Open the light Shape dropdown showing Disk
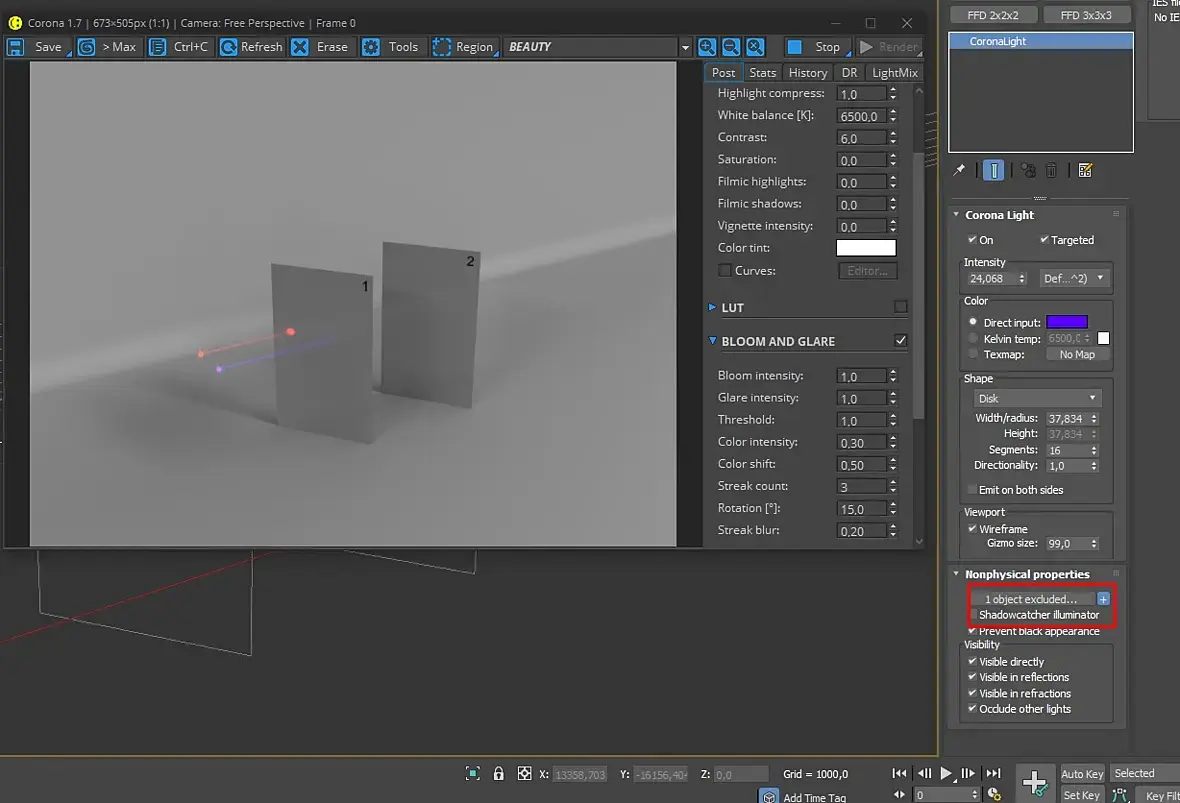Image resolution: width=1180 pixels, height=803 pixels. point(1039,398)
